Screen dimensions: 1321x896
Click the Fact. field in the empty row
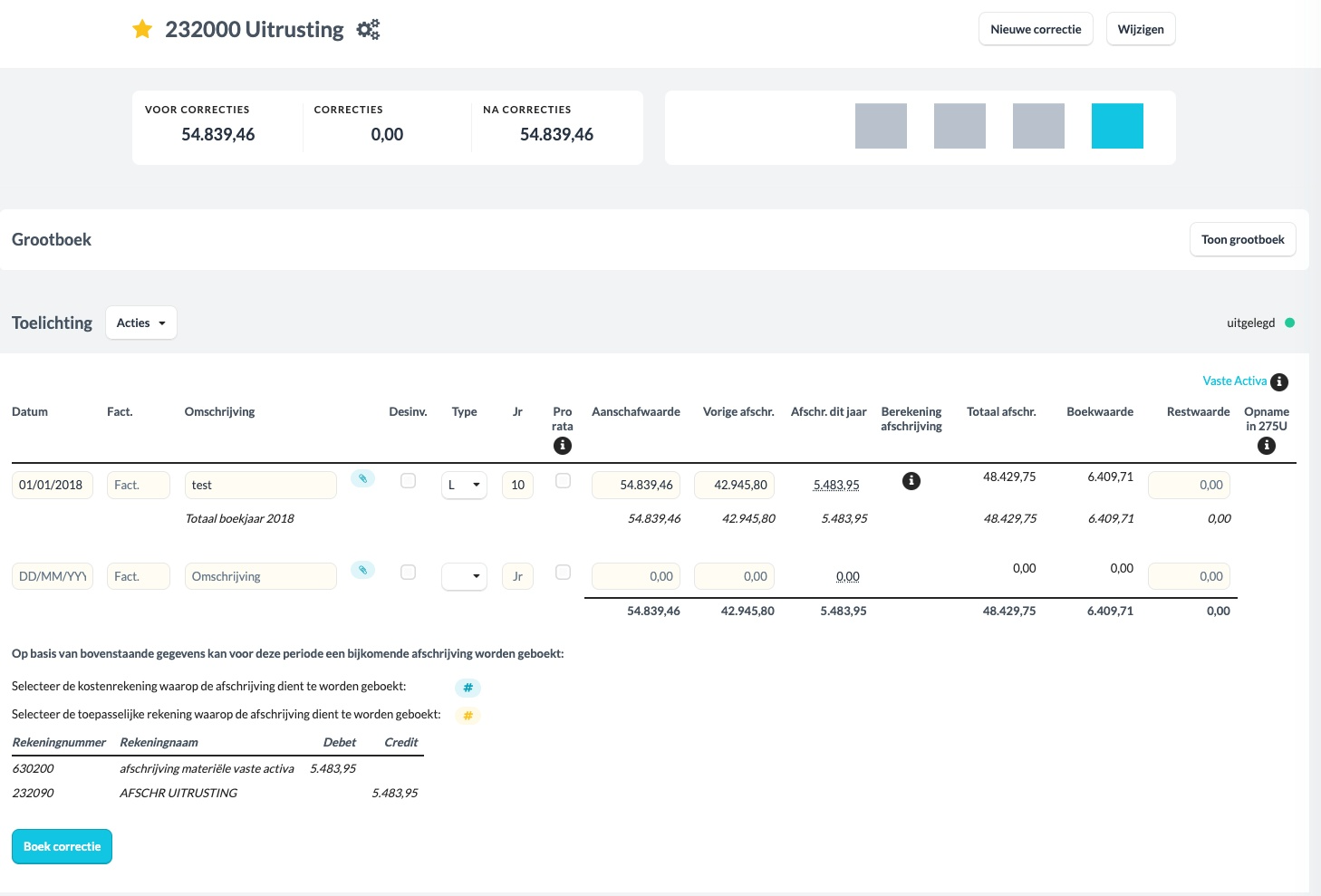pos(139,576)
